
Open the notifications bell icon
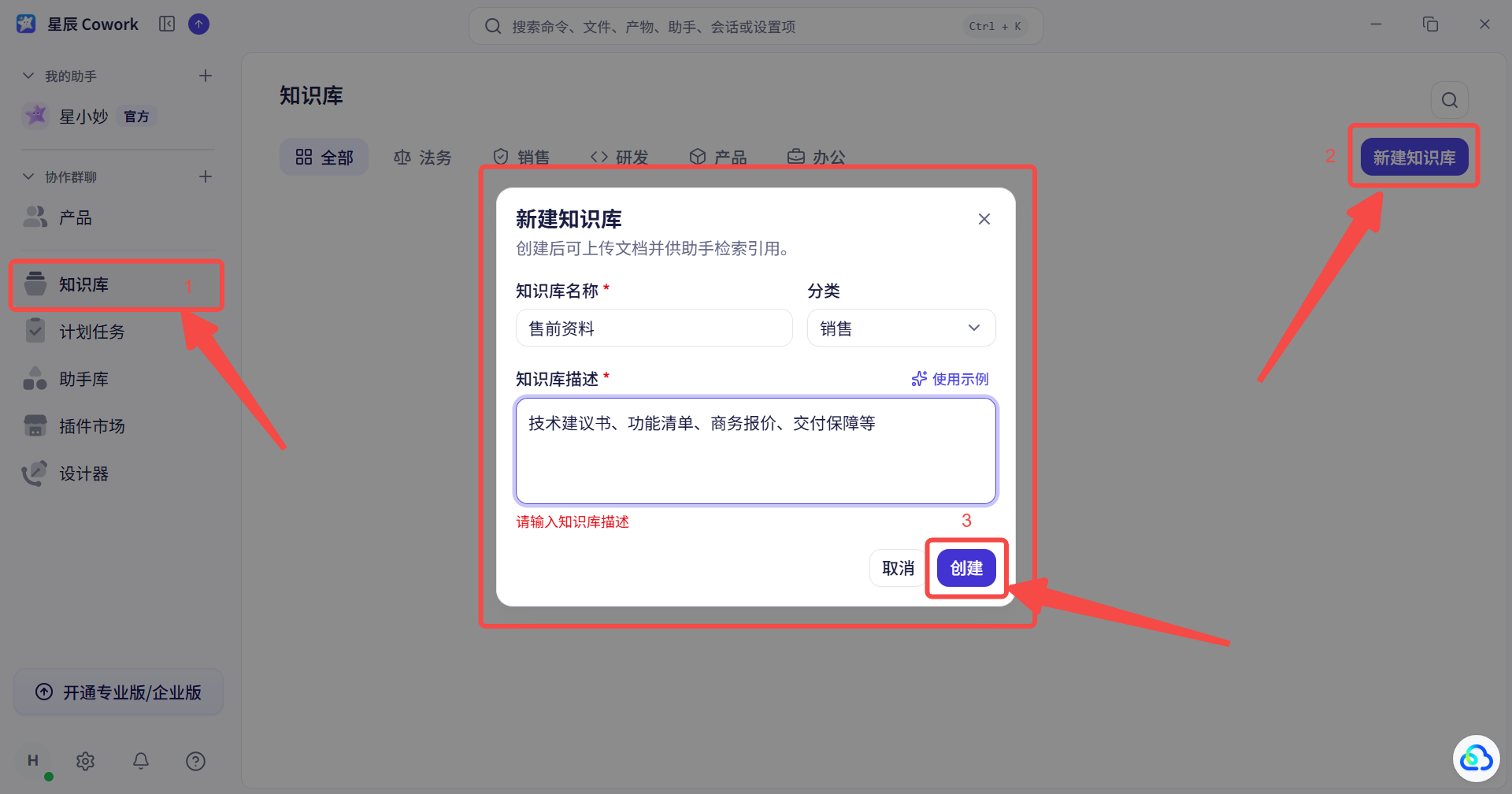(141, 761)
